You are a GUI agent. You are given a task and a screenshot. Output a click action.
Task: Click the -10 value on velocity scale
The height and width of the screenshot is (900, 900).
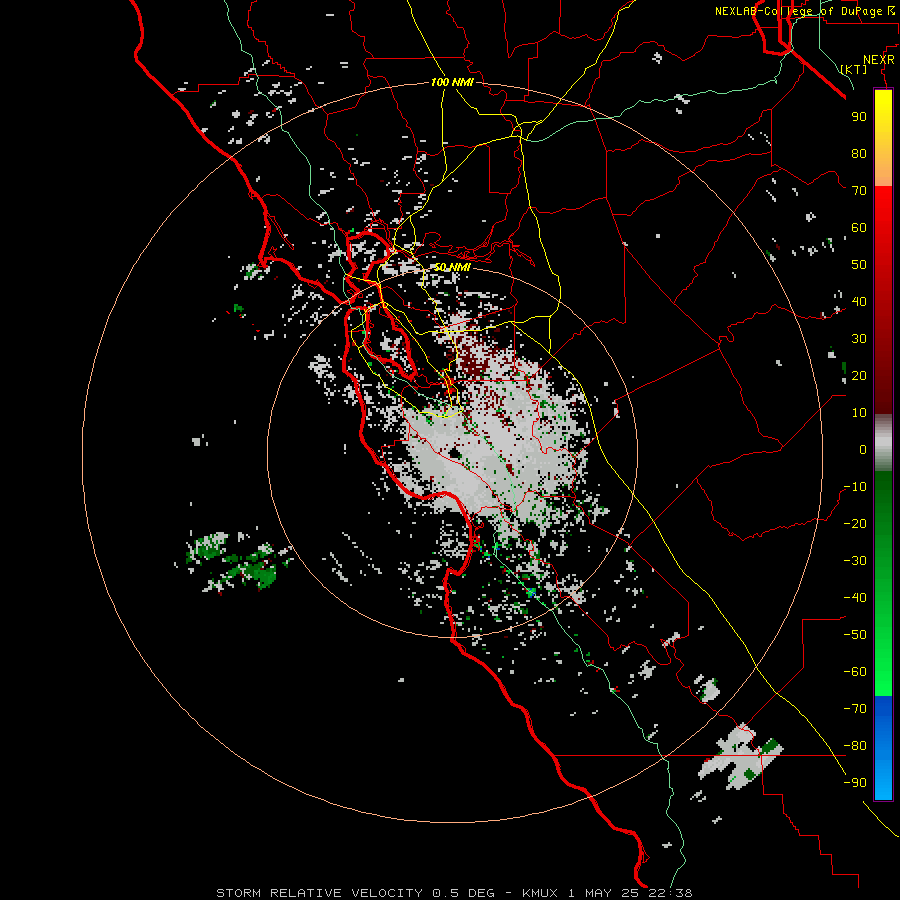click(855, 487)
